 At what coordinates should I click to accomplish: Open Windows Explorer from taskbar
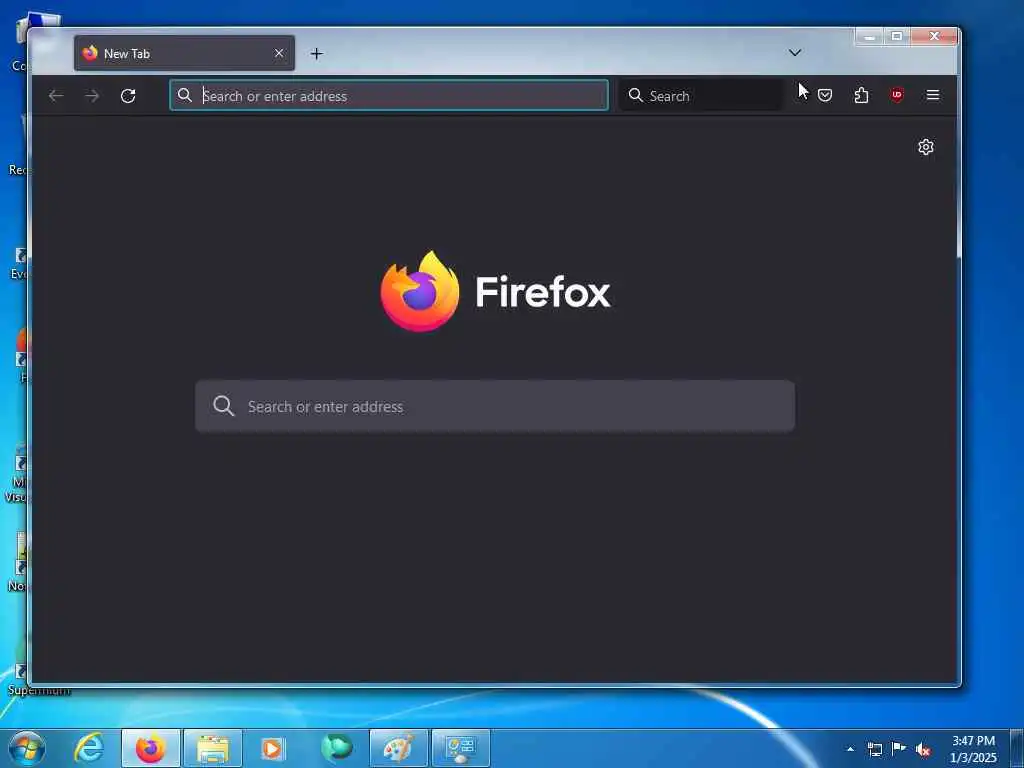213,748
